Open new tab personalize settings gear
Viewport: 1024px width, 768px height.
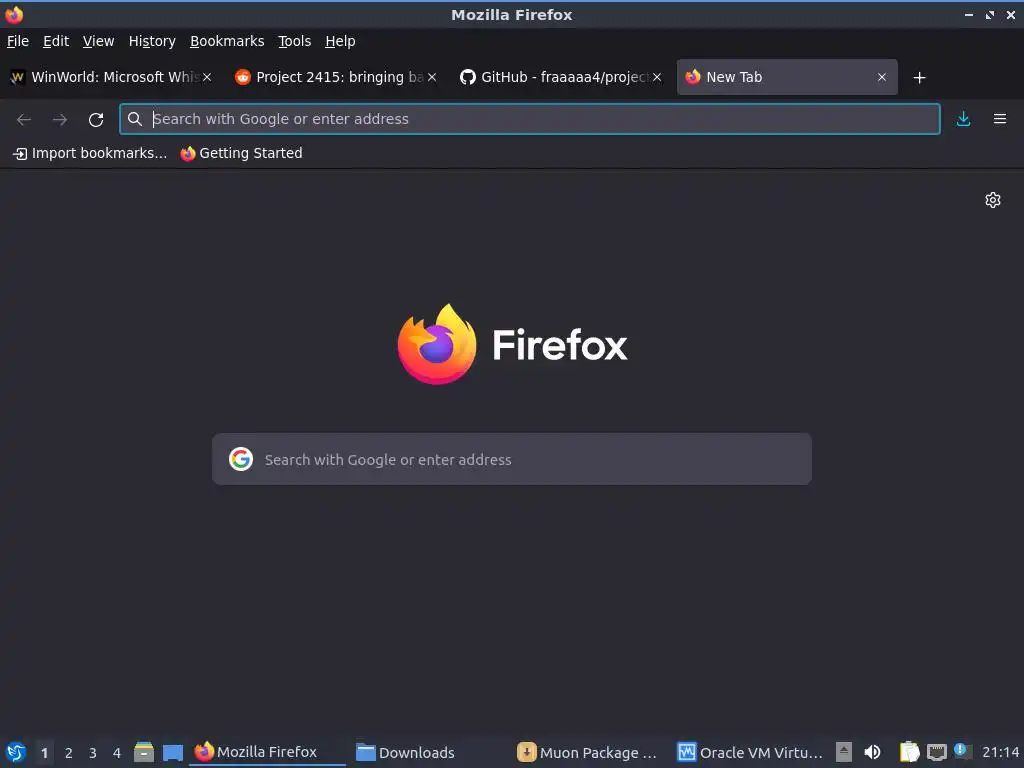pos(993,200)
